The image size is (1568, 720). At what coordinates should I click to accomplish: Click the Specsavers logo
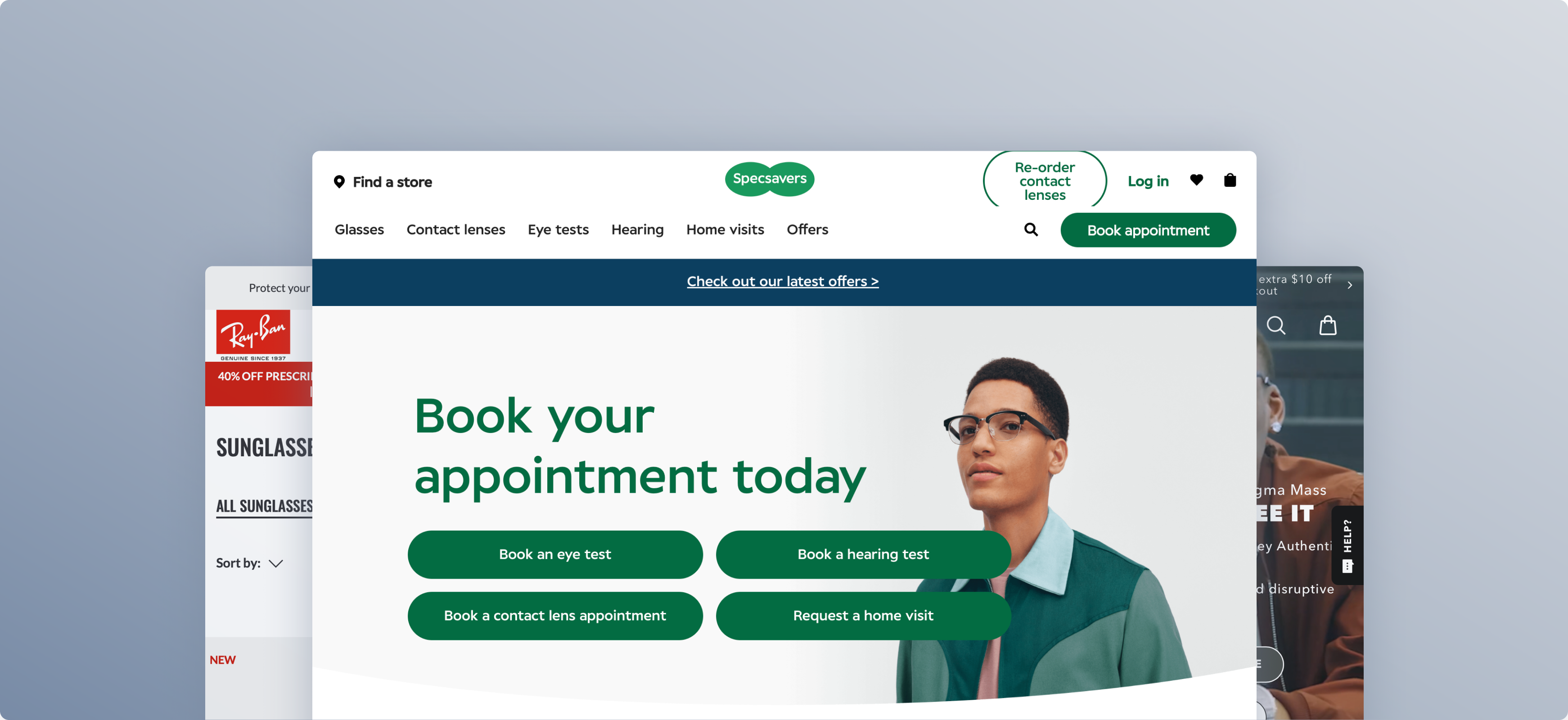tap(770, 179)
